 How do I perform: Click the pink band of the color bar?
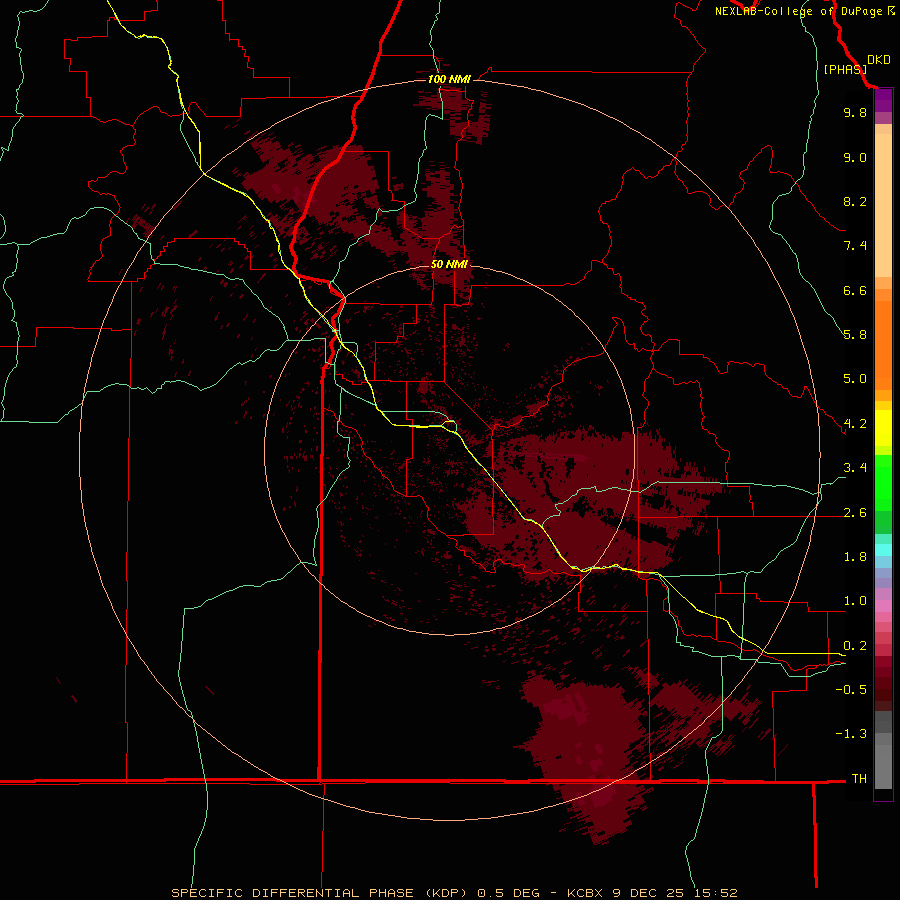pos(883,606)
